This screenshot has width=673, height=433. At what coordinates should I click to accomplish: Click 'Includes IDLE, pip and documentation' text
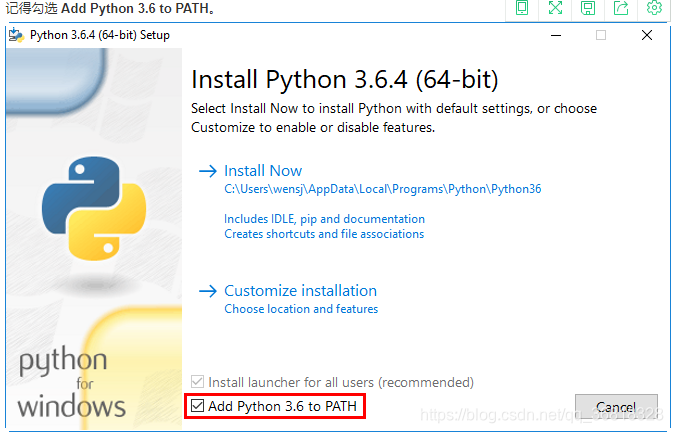coord(324,219)
